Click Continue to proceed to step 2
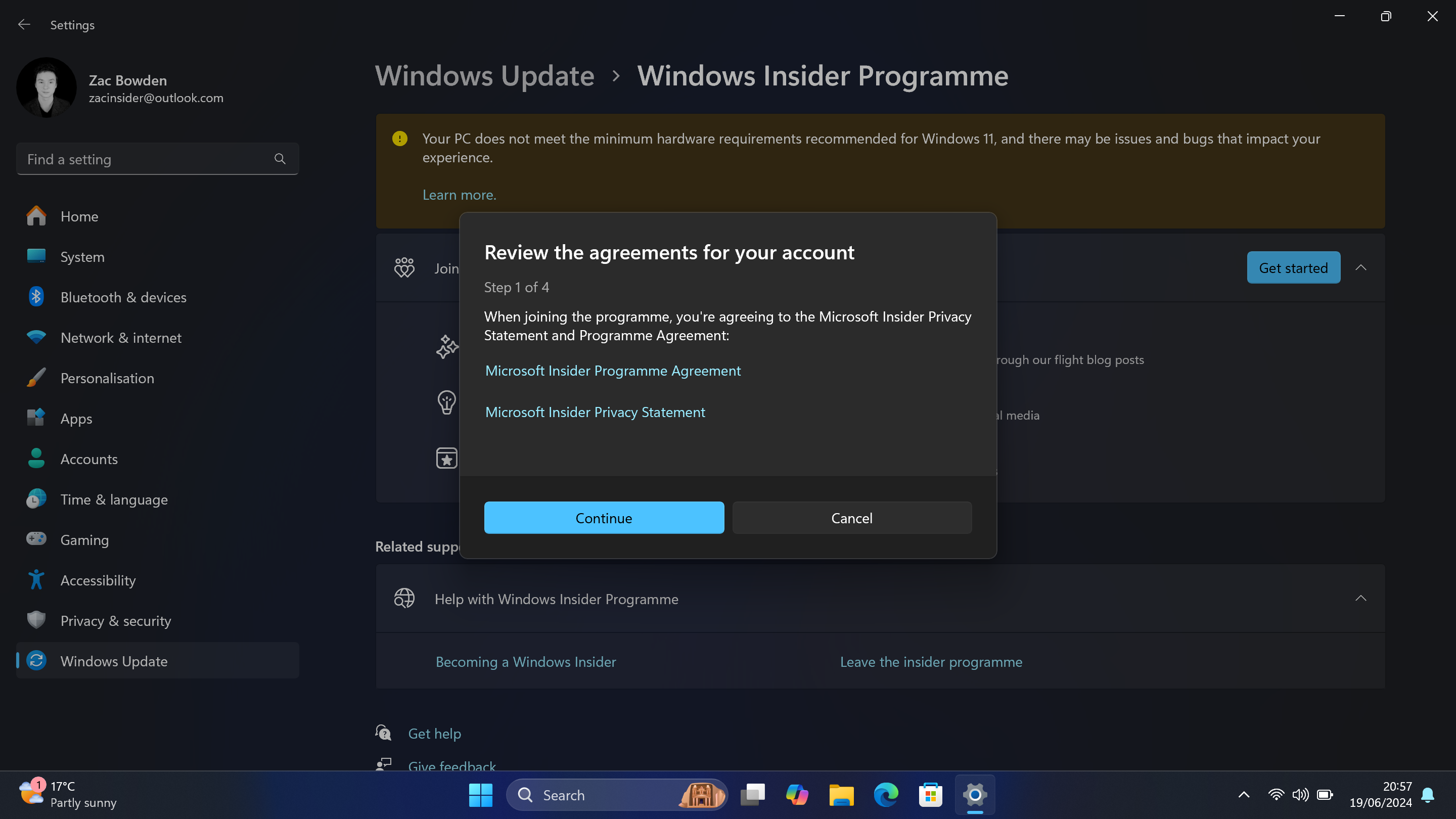This screenshot has height=819, width=1456. coord(604,517)
